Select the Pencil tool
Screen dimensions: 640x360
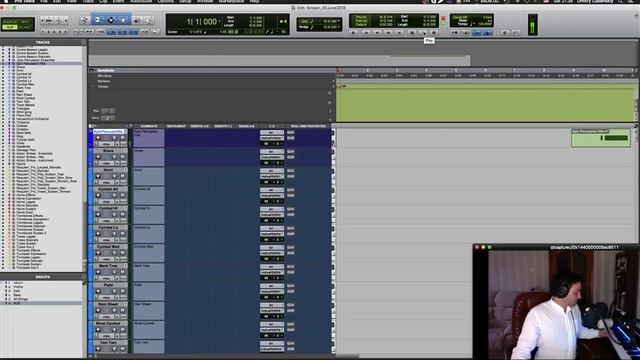pyautogui.click(x=148, y=20)
